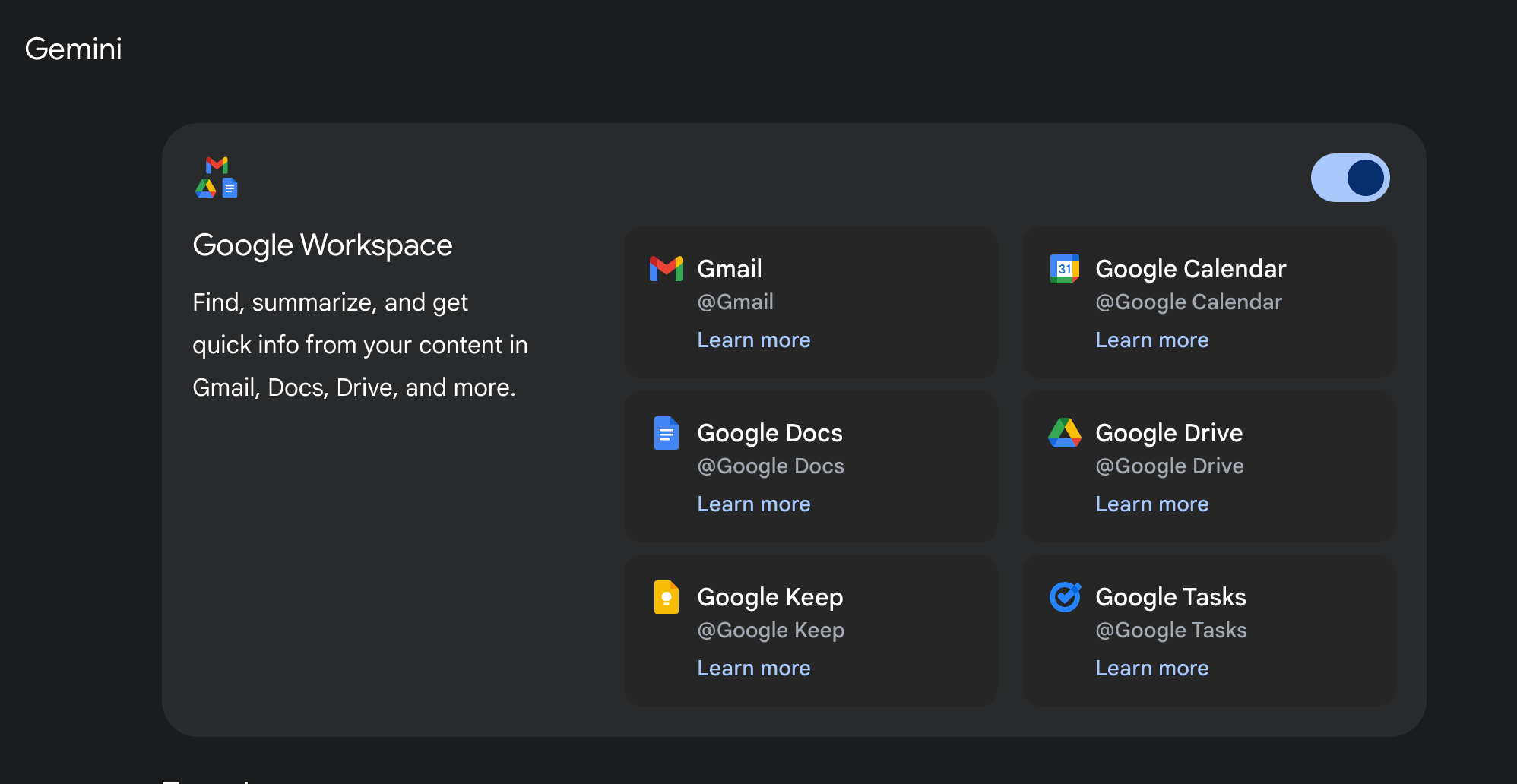Click the Google Keep card title
Image resolution: width=1517 pixels, height=784 pixels.
pos(770,597)
